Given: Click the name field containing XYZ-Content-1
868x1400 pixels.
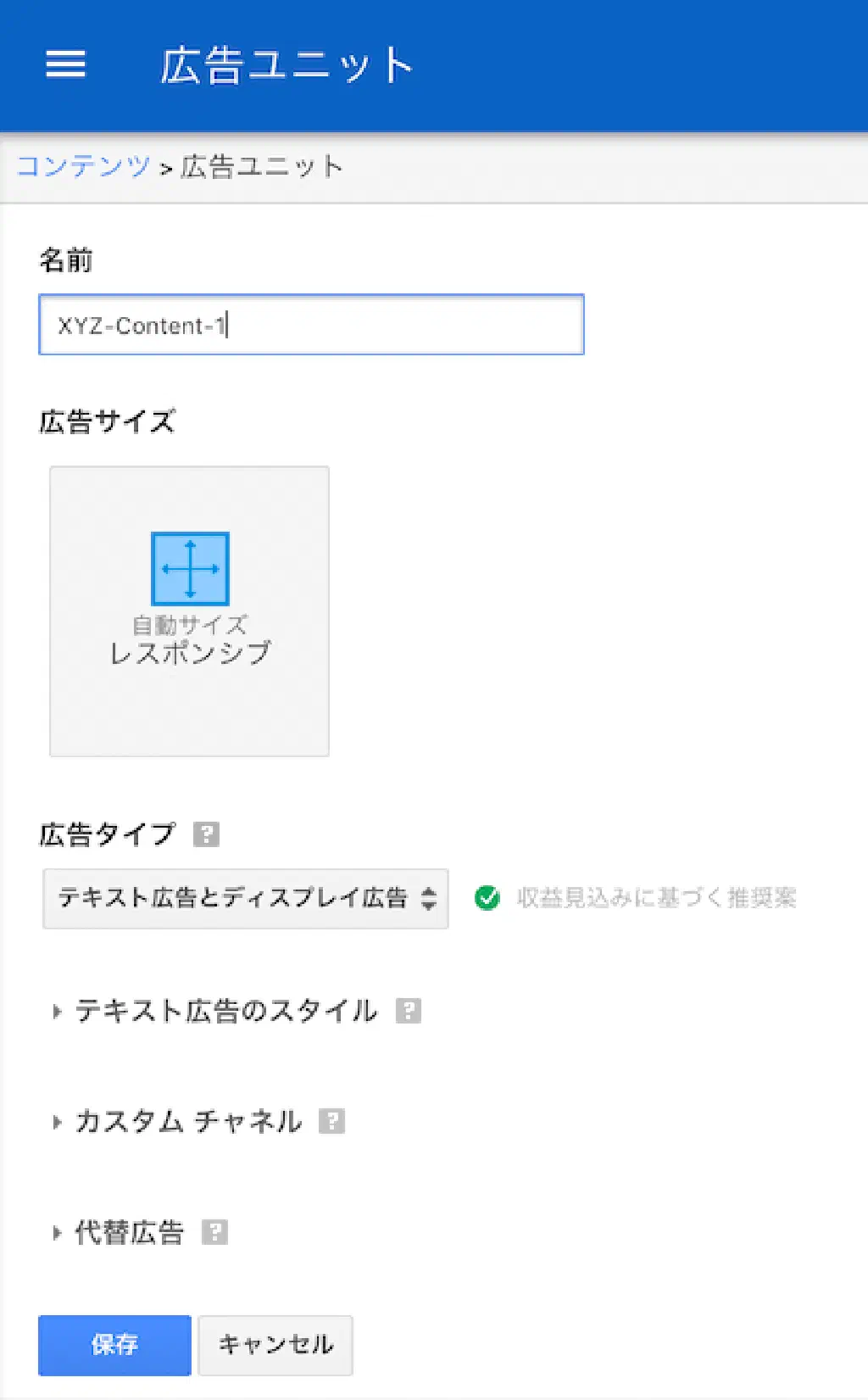Looking at the screenshot, I should click(311, 325).
